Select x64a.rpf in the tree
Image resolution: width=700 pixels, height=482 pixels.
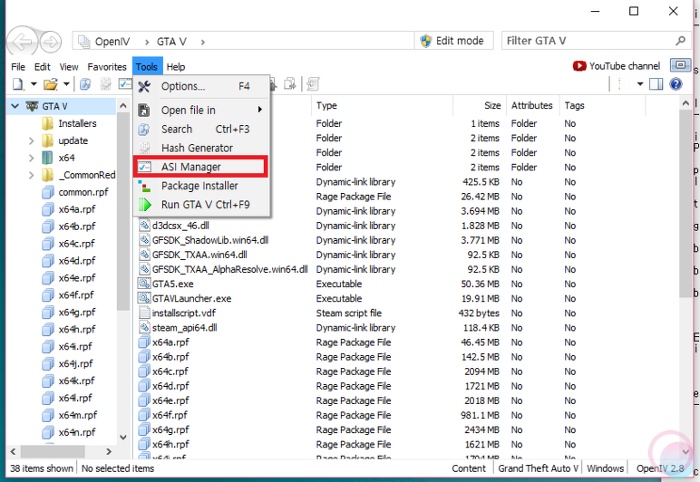77,209
